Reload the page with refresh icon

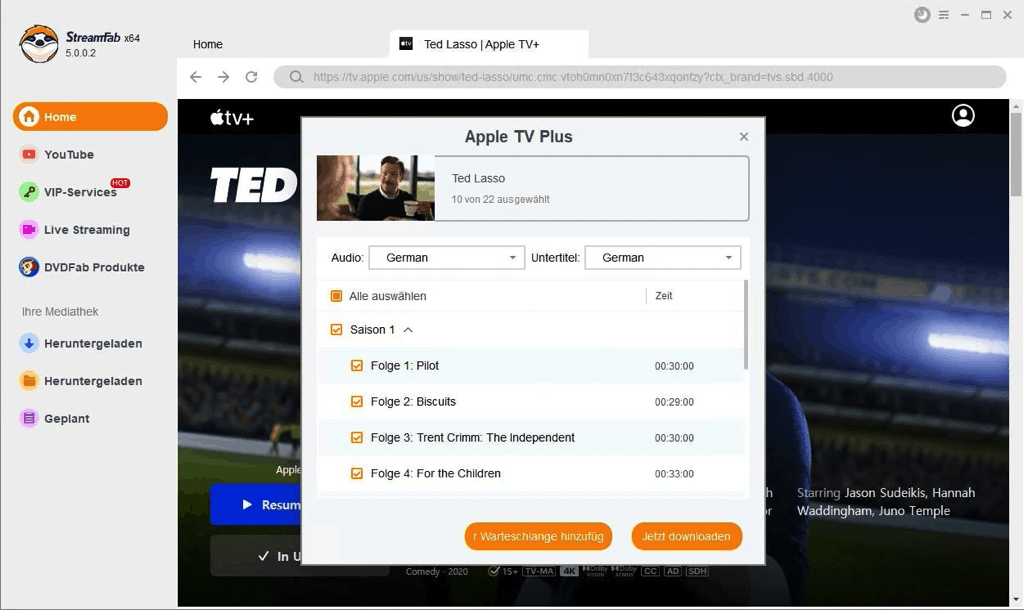[251, 77]
